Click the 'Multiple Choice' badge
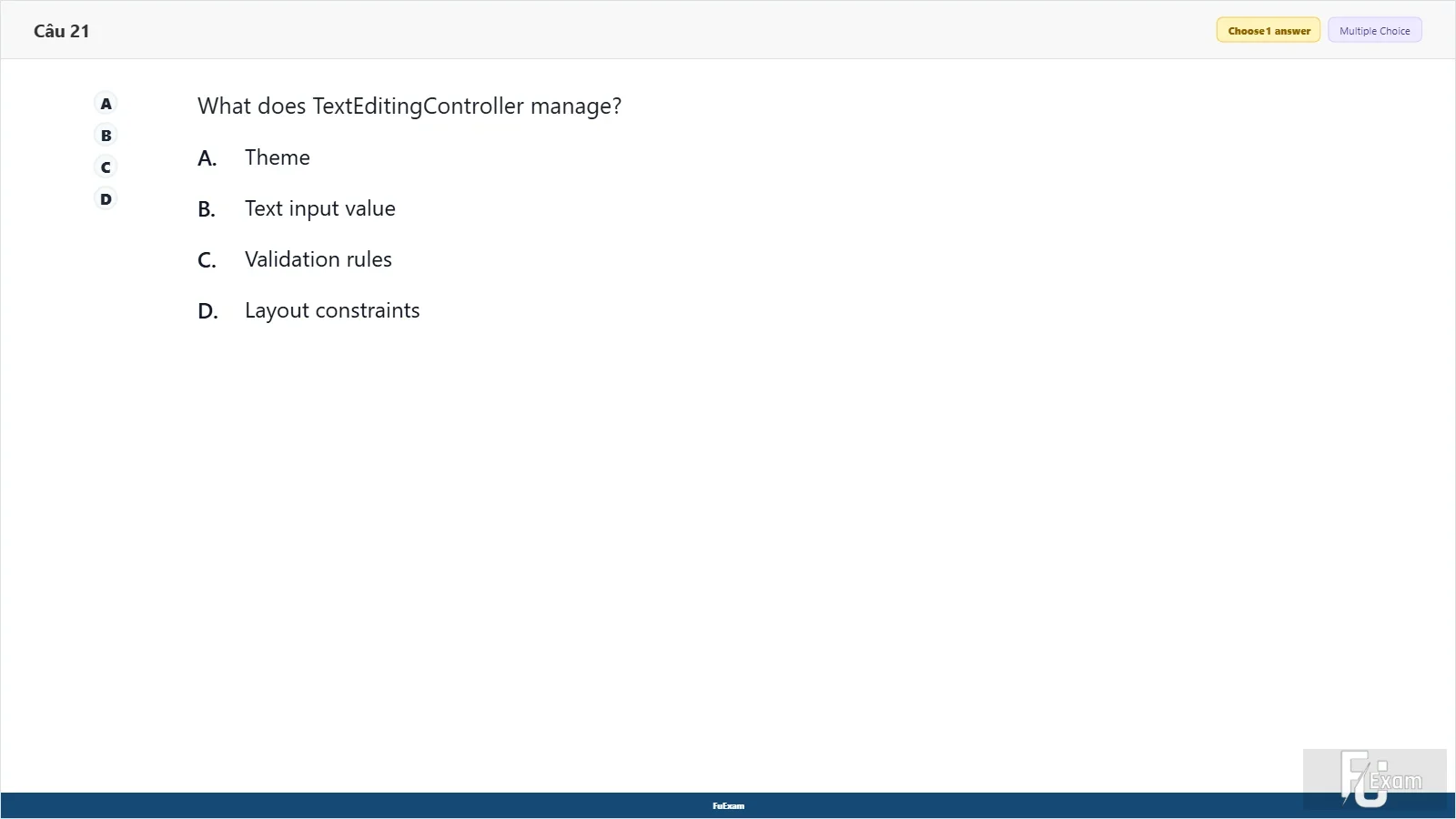 tap(1374, 31)
